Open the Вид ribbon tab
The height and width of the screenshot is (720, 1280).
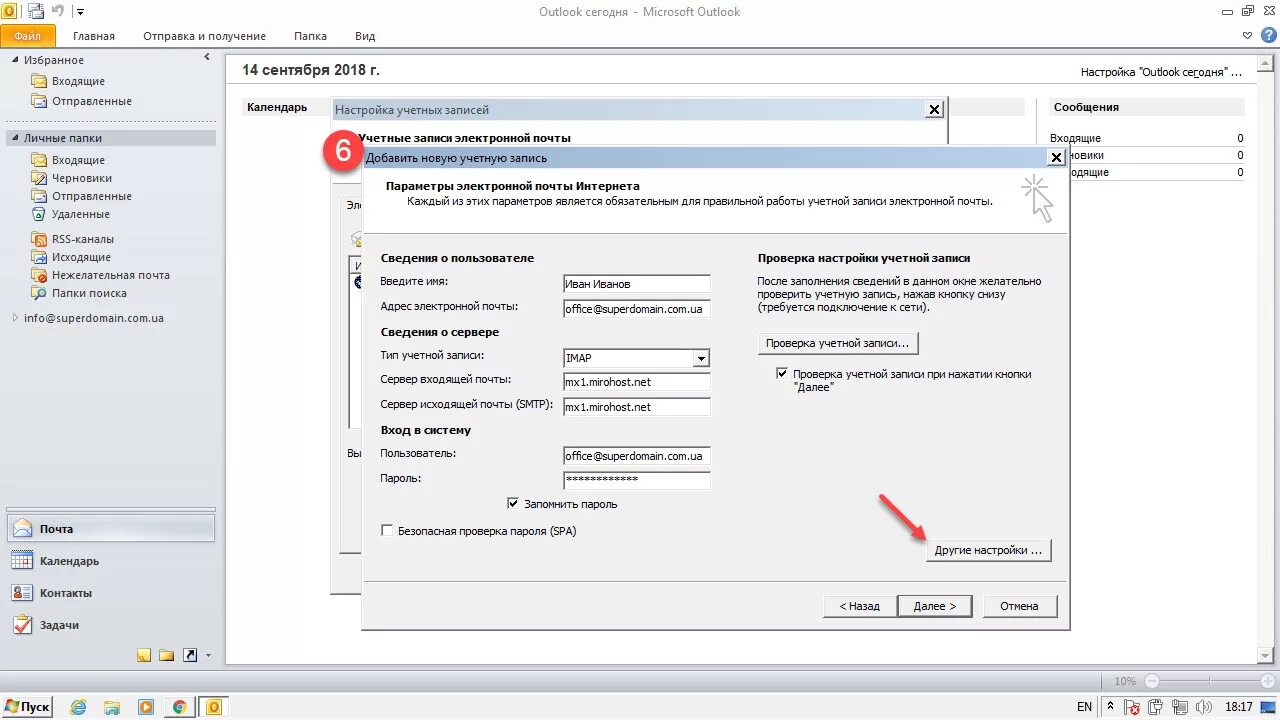click(365, 36)
